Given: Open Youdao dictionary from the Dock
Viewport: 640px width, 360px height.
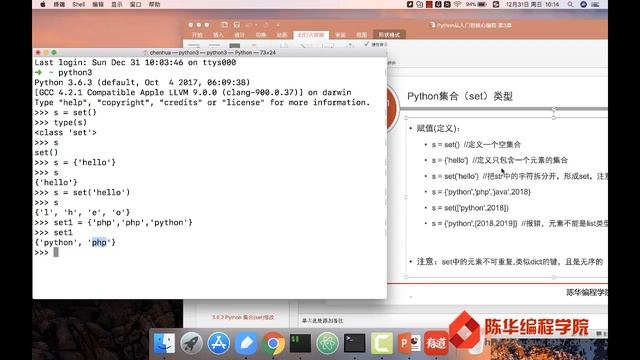Looking at the screenshot, I should (x=436, y=343).
